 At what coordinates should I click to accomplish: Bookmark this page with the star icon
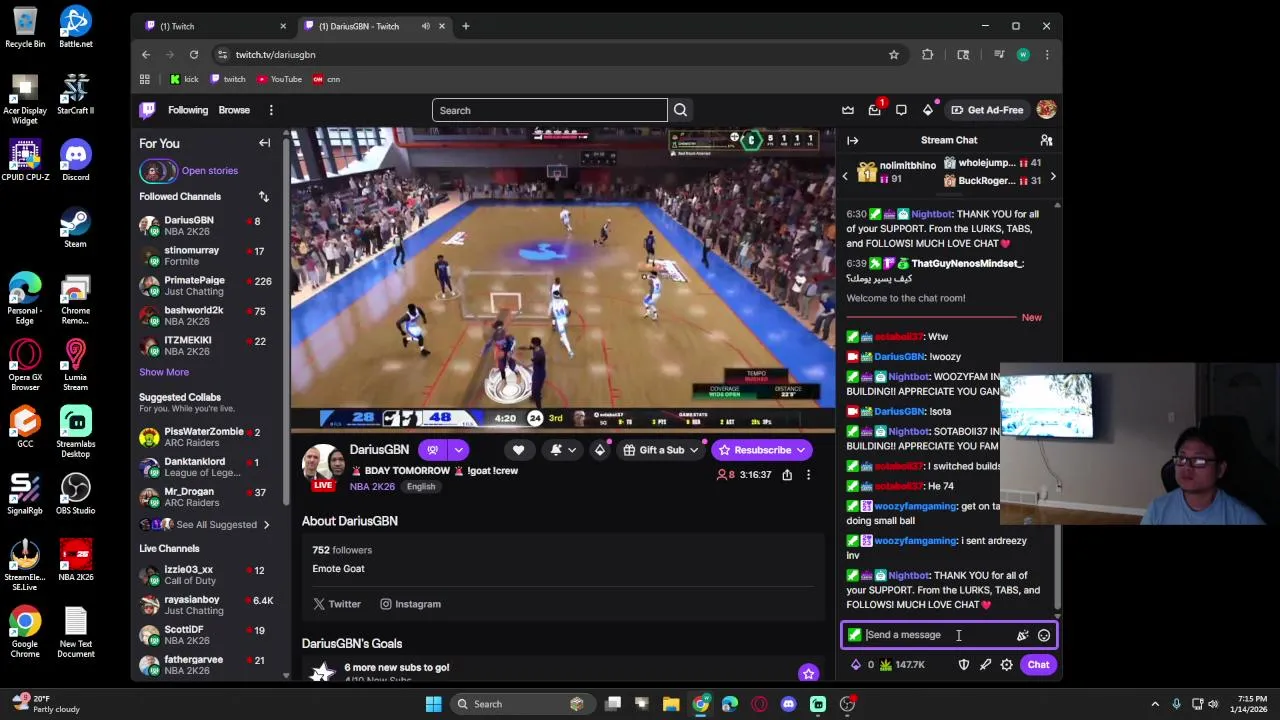tap(894, 55)
